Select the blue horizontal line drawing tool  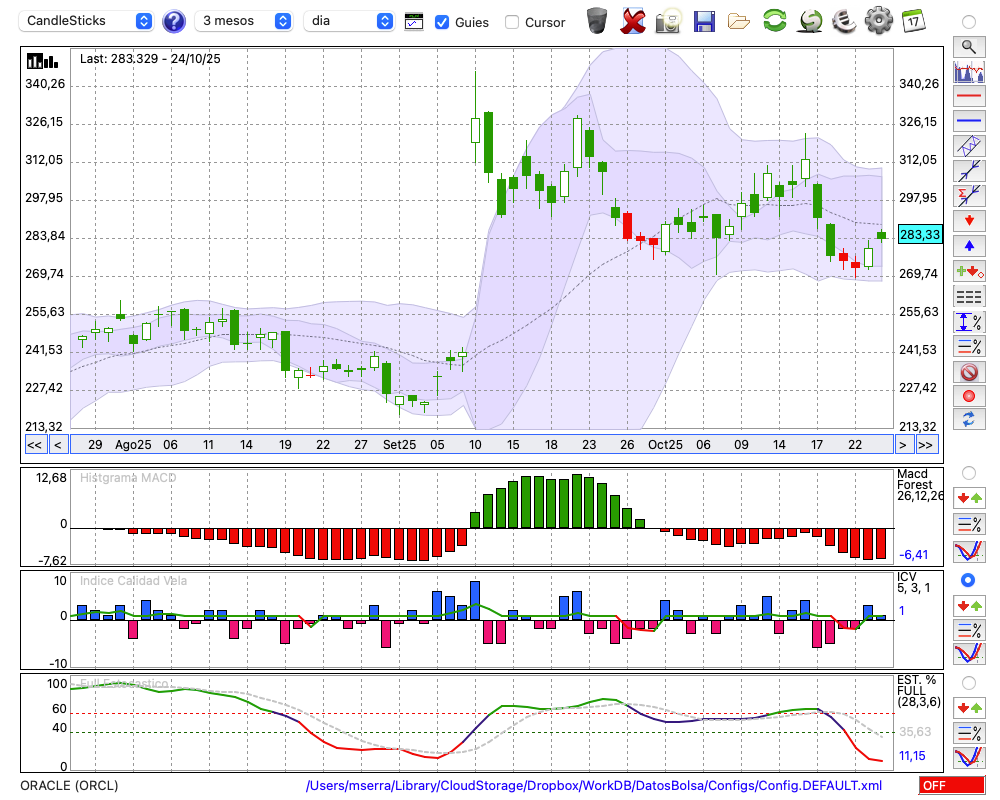point(968,121)
